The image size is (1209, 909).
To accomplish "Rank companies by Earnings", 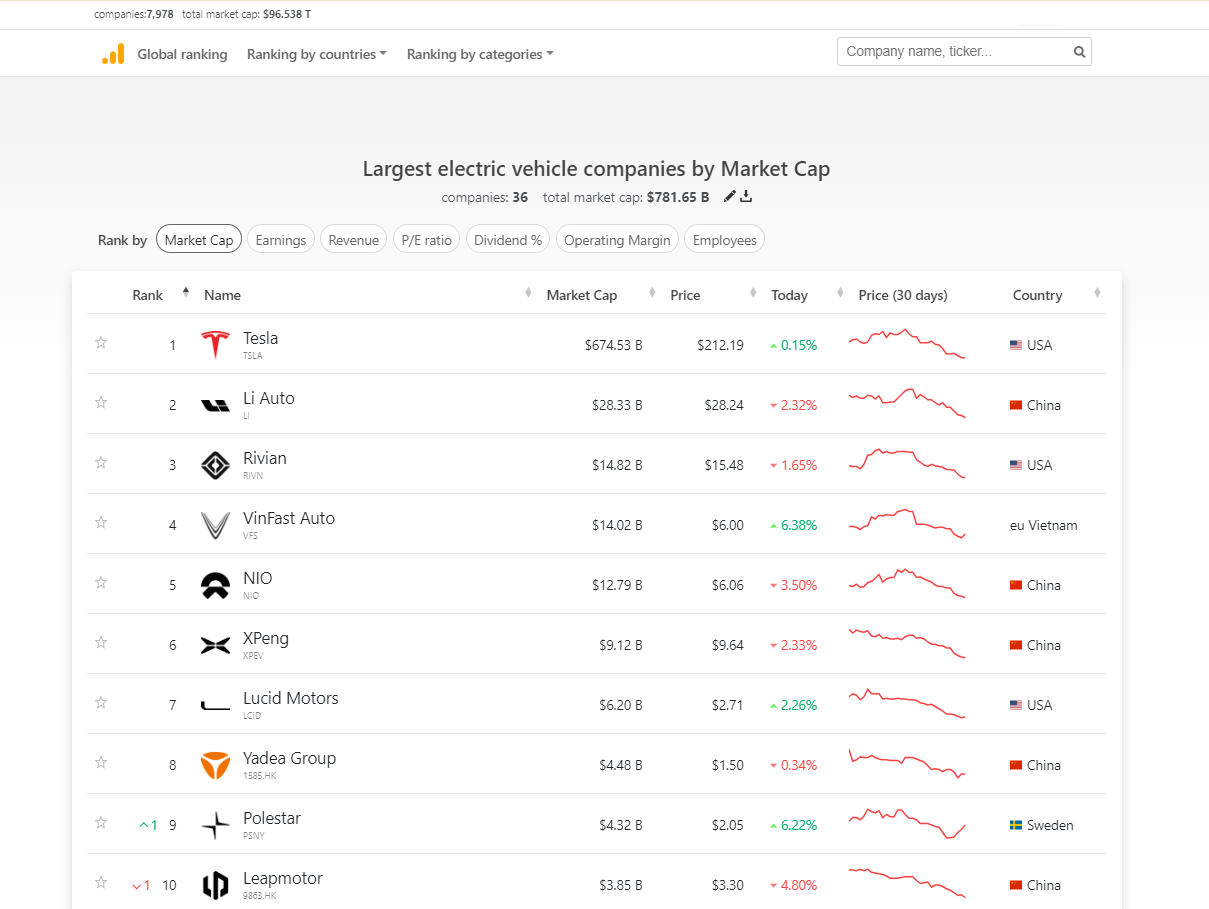I will (281, 239).
